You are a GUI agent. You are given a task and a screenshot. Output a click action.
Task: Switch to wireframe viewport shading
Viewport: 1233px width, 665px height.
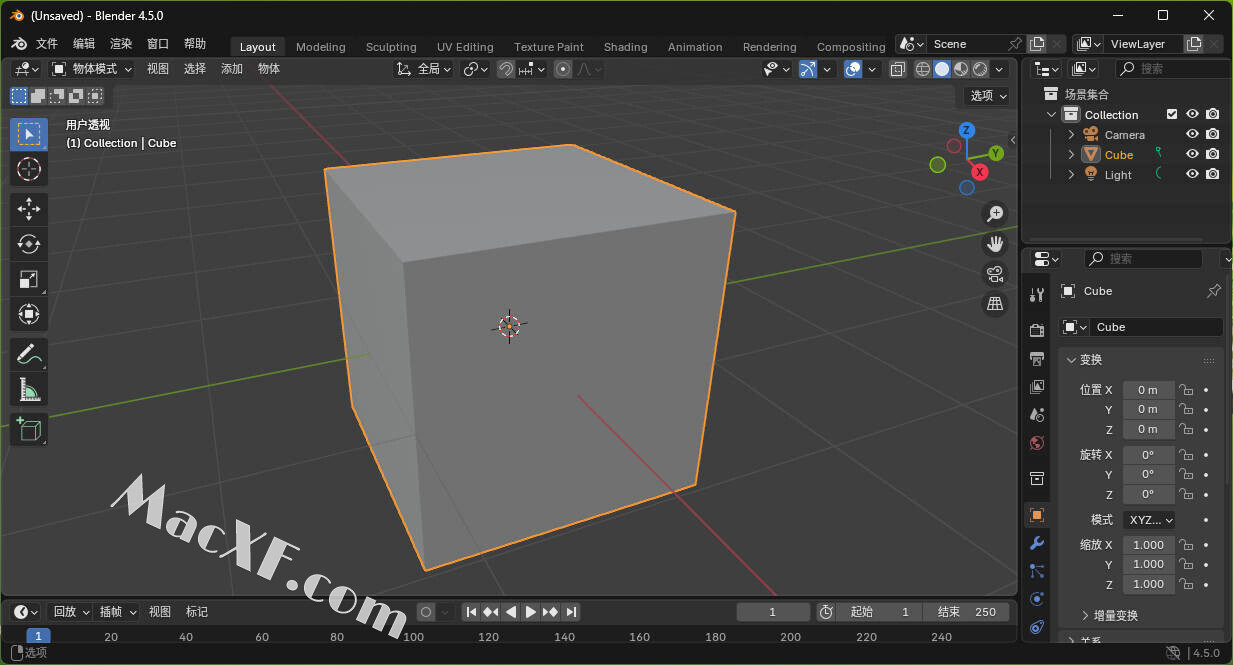[924, 69]
